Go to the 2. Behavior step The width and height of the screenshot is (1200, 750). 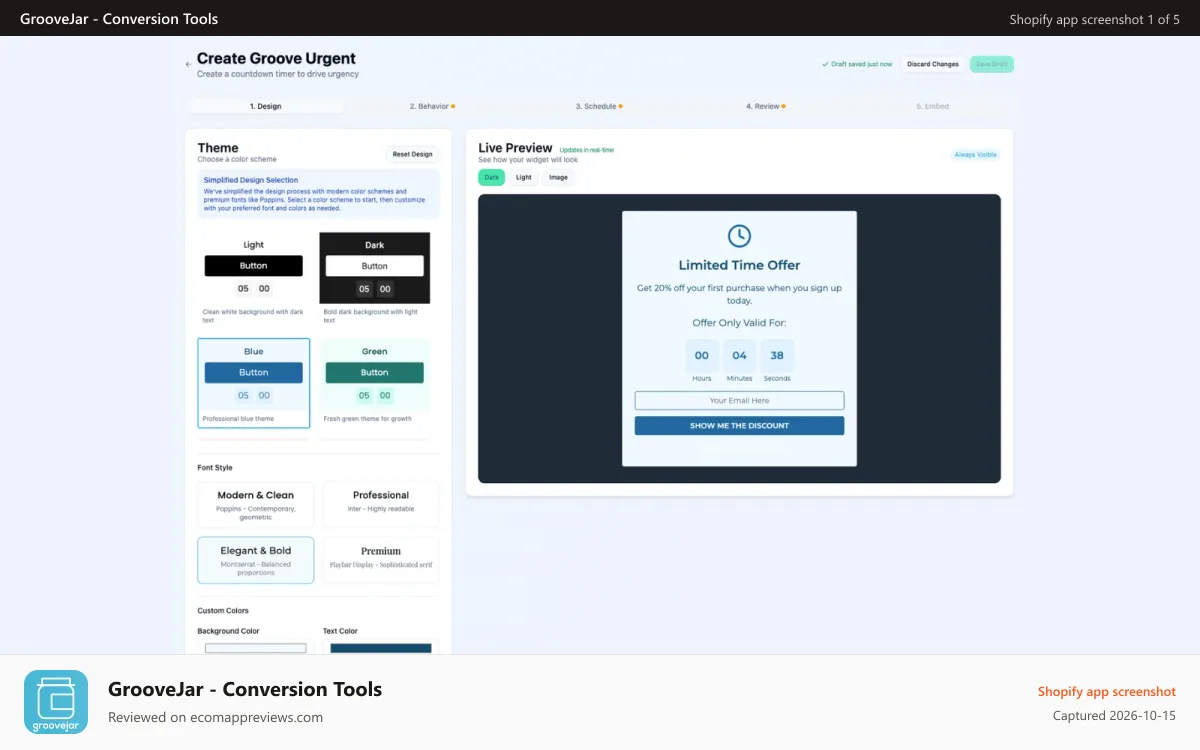pos(432,106)
